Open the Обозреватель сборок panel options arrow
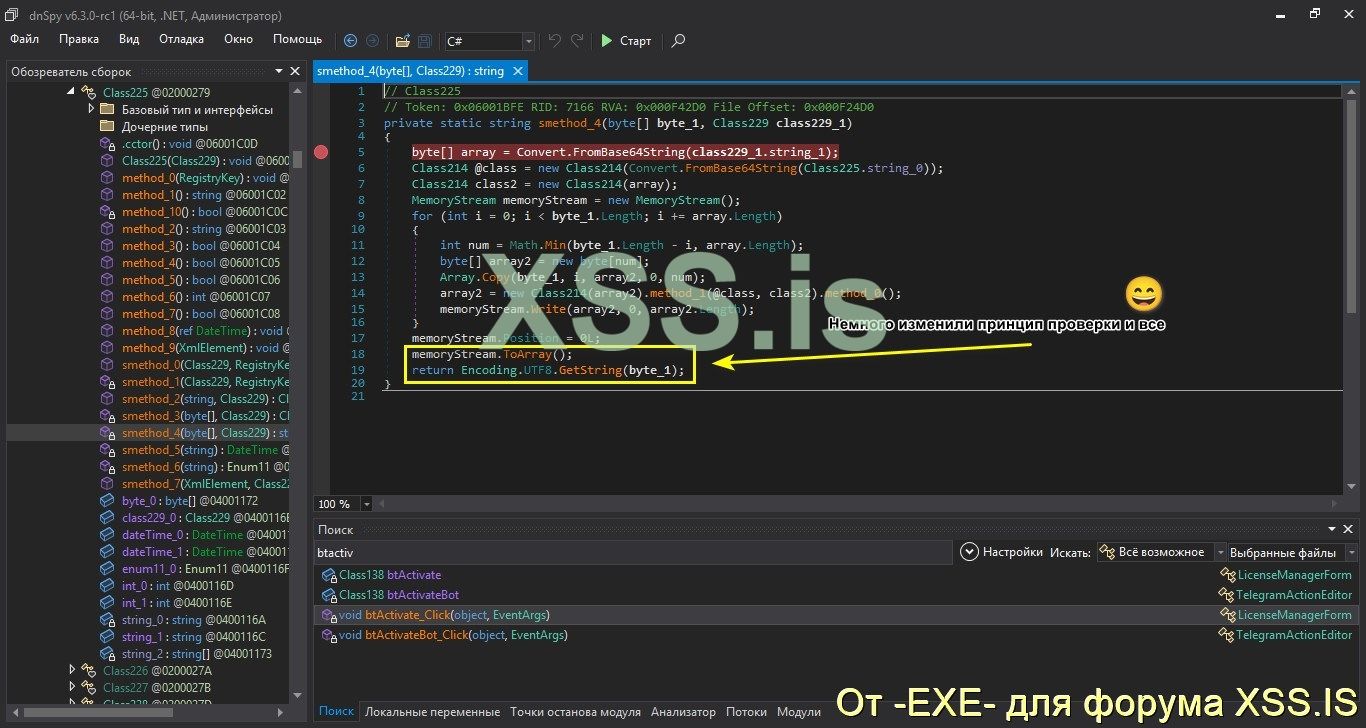This screenshot has height=728, width=1366. 278,72
